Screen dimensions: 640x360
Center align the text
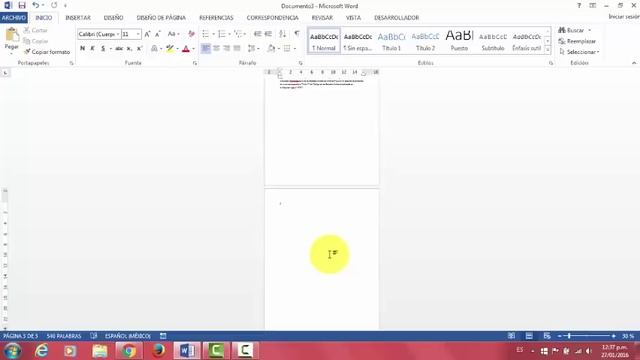coord(216,49)
